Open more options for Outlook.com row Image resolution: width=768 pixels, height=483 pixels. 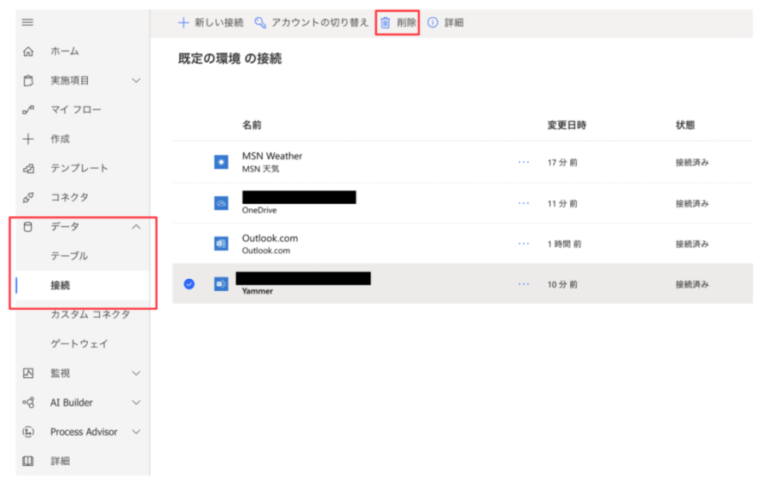[x=523, y=243]
